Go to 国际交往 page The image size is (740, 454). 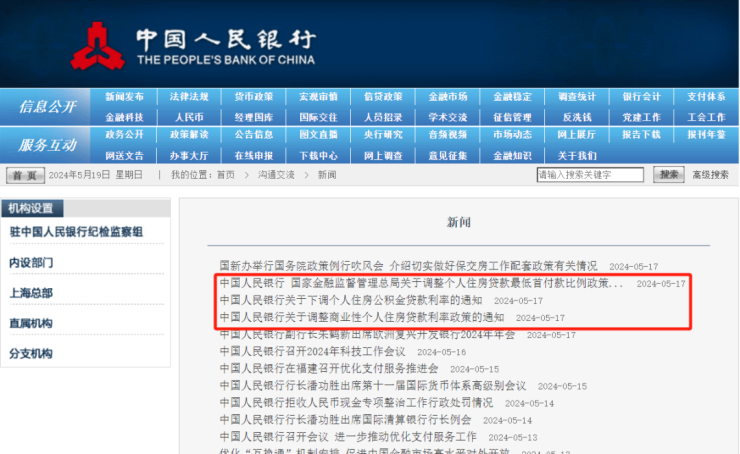click(x=318, y=118)
